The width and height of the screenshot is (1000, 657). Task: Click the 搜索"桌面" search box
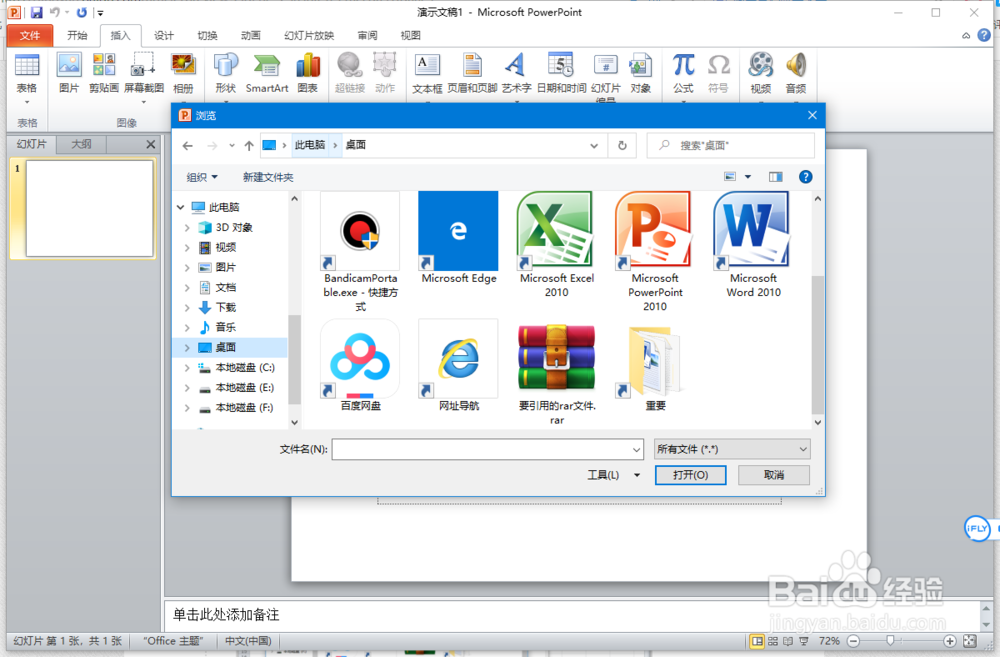tap(730, 145)
